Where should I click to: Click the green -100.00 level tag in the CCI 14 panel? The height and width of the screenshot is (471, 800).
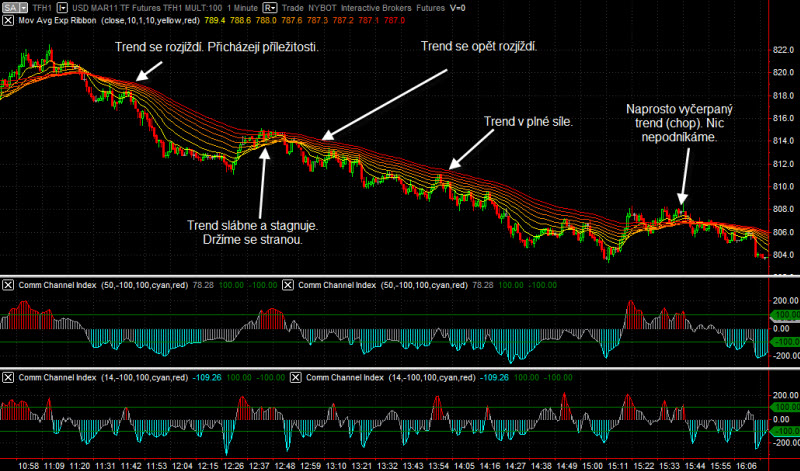tap(786, 431)
